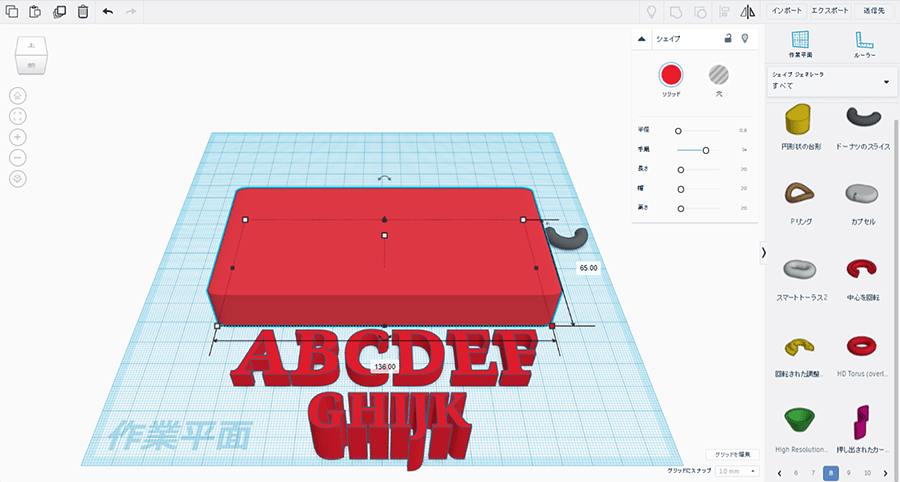
Task: Delete the selection with the trash icon
Action: click(82, 12)
